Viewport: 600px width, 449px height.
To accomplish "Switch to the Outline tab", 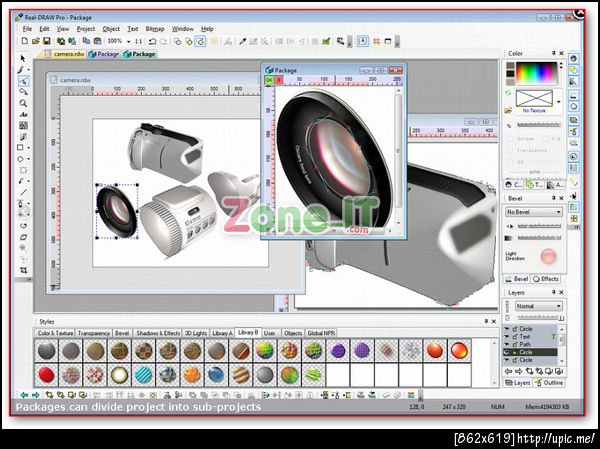I will 549,383.
